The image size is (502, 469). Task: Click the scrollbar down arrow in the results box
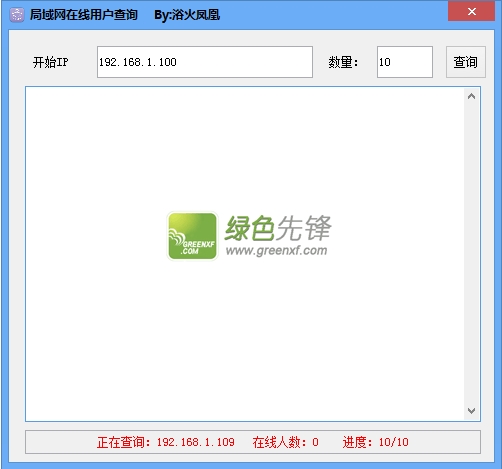[x=471, y=411]
